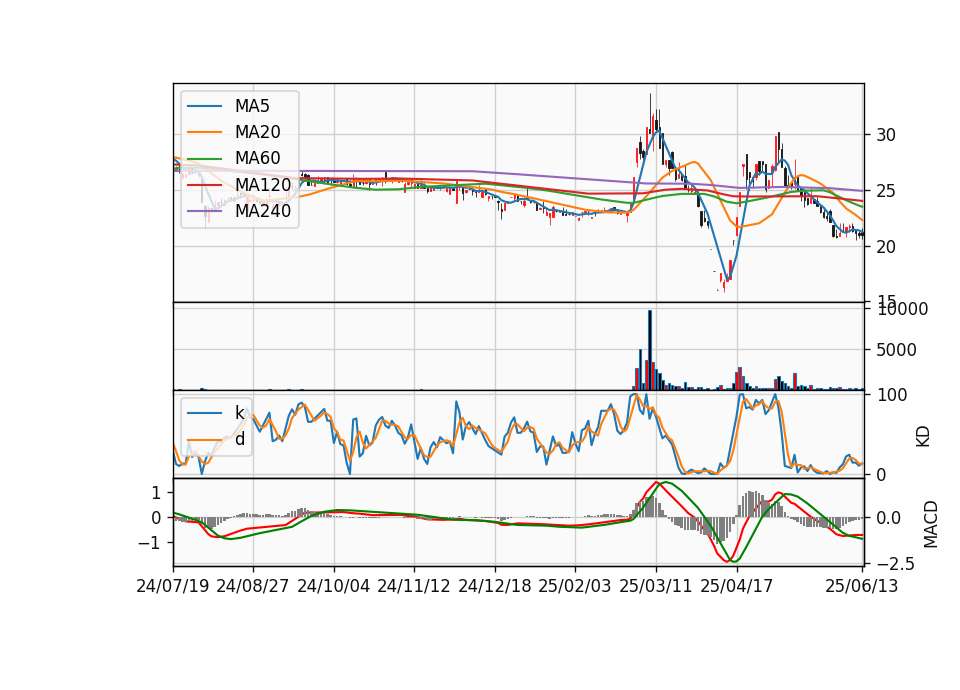
Task: Click the 24/07/19 date axis label
Action: 173,586
